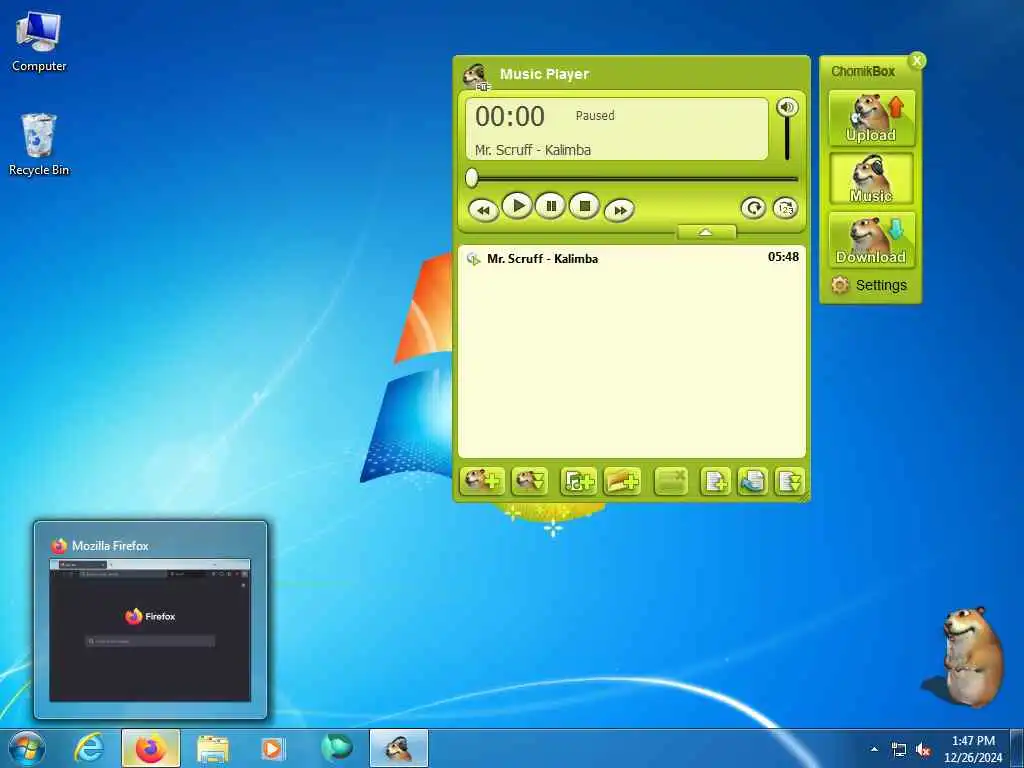Click the Paused status label
This screenshot has height=768, width=1024.
tap(595, 116)
